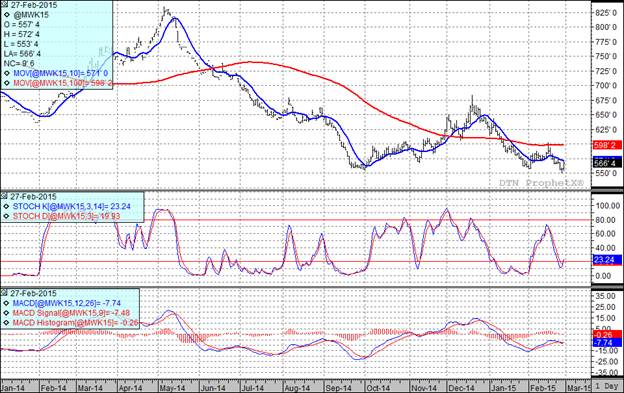Select the MACD[@MWK15,12,26] legend entry

(66, 303)
